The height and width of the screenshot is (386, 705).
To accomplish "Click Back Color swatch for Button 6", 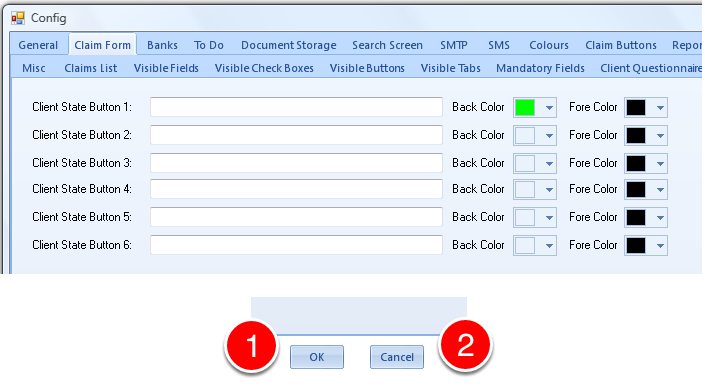I will pos(525,245).
